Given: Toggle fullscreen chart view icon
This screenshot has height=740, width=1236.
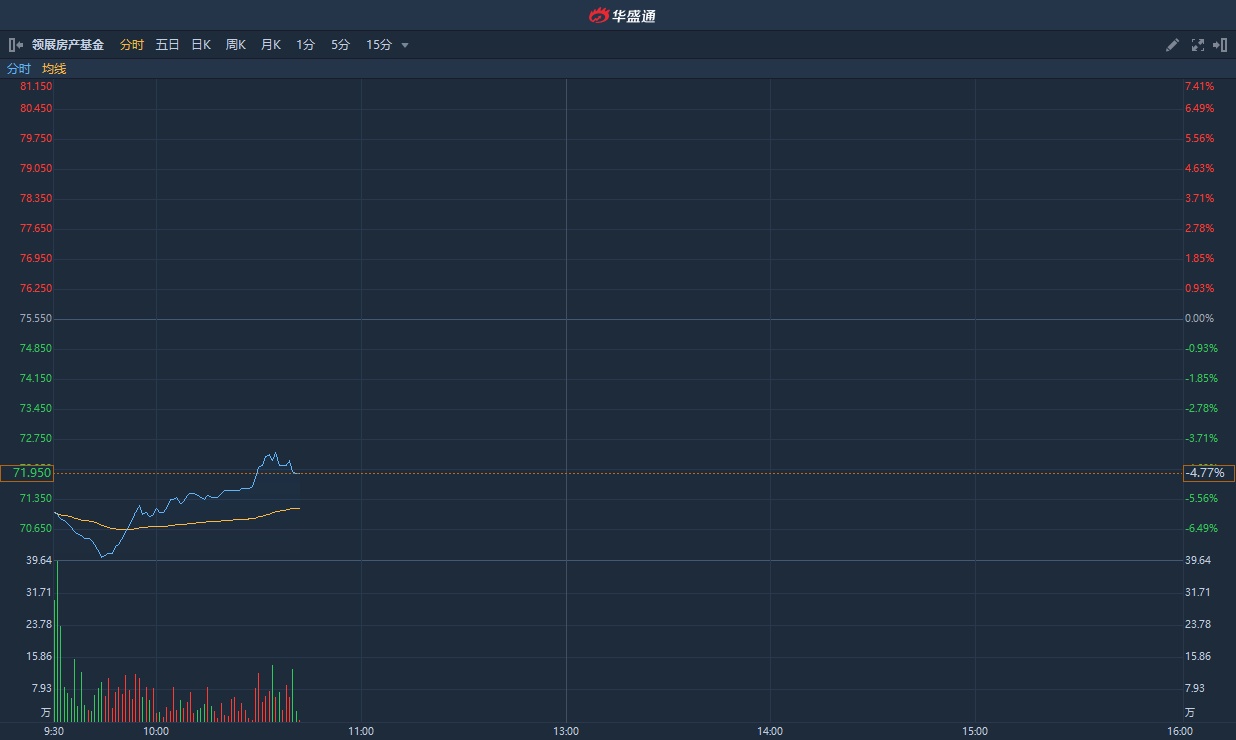Looking at the screenshot, I should coord(1198,45).
